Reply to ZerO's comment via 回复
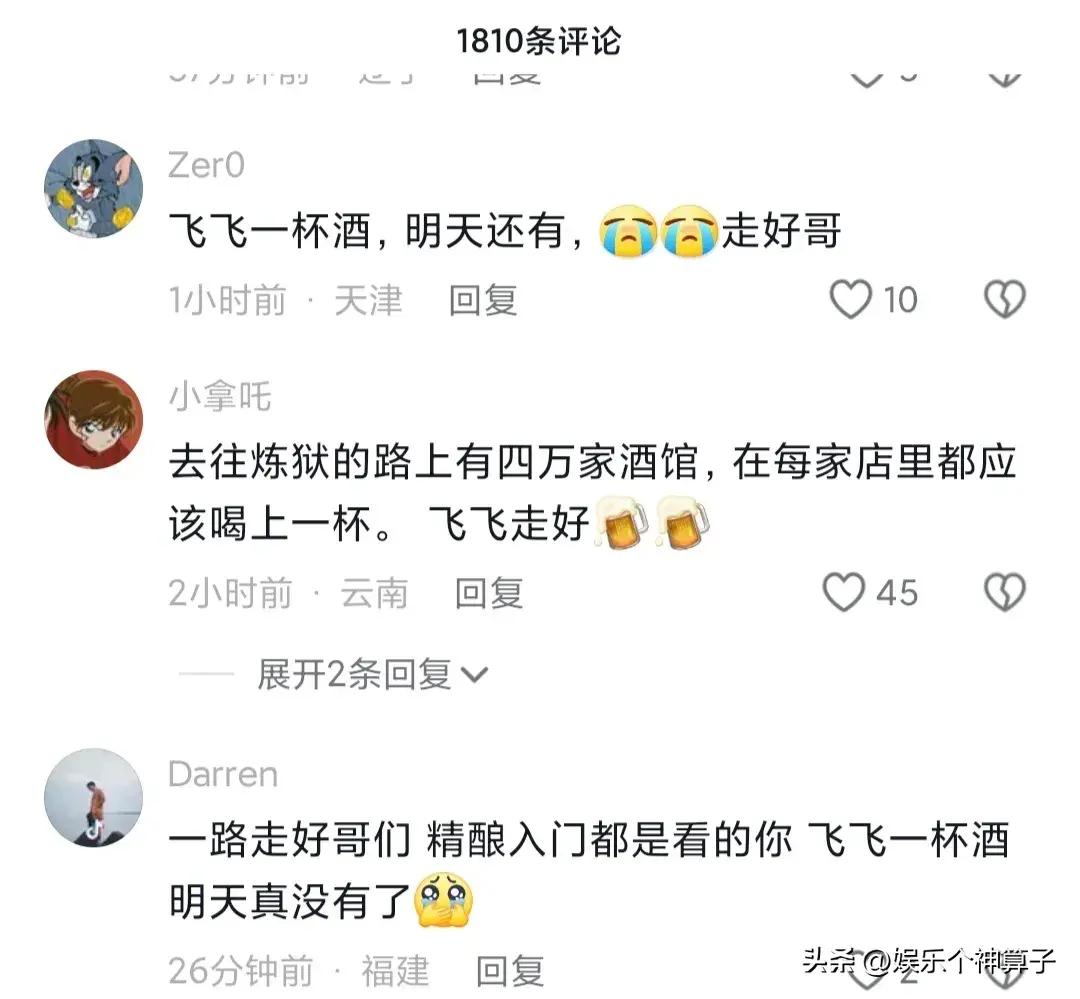 coord(483,300)
